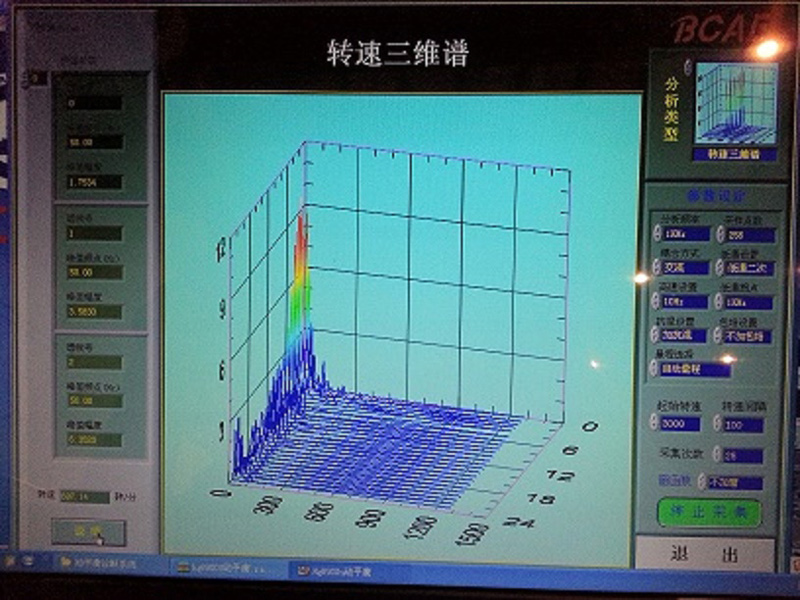Image resolution: width=800 pixels, height=600 pixels.
Task: Click the 转速 speed readout field
Action: (x=85, y=496)
